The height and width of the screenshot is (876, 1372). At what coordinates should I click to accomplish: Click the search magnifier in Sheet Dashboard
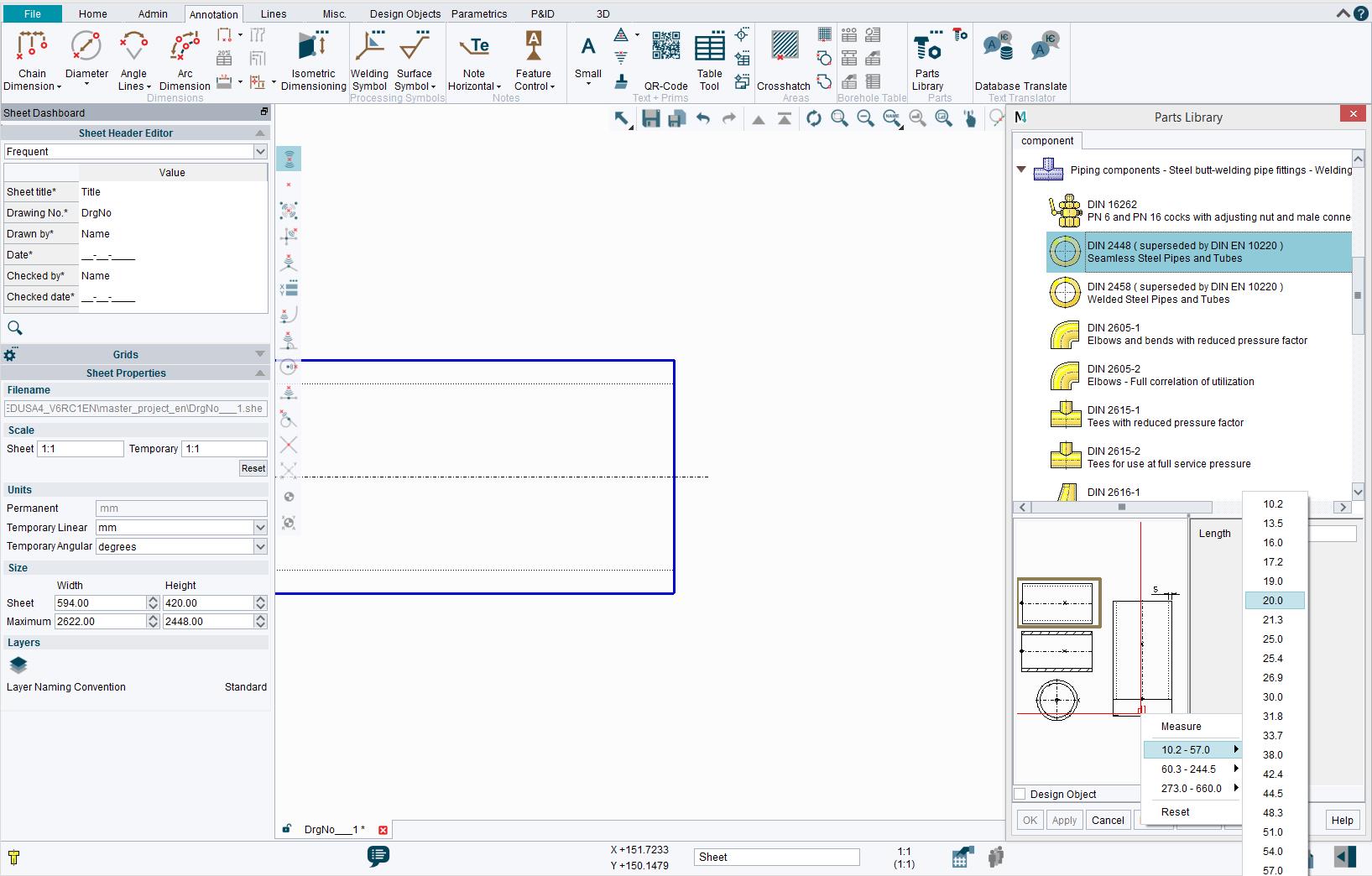tap(15, 328)
